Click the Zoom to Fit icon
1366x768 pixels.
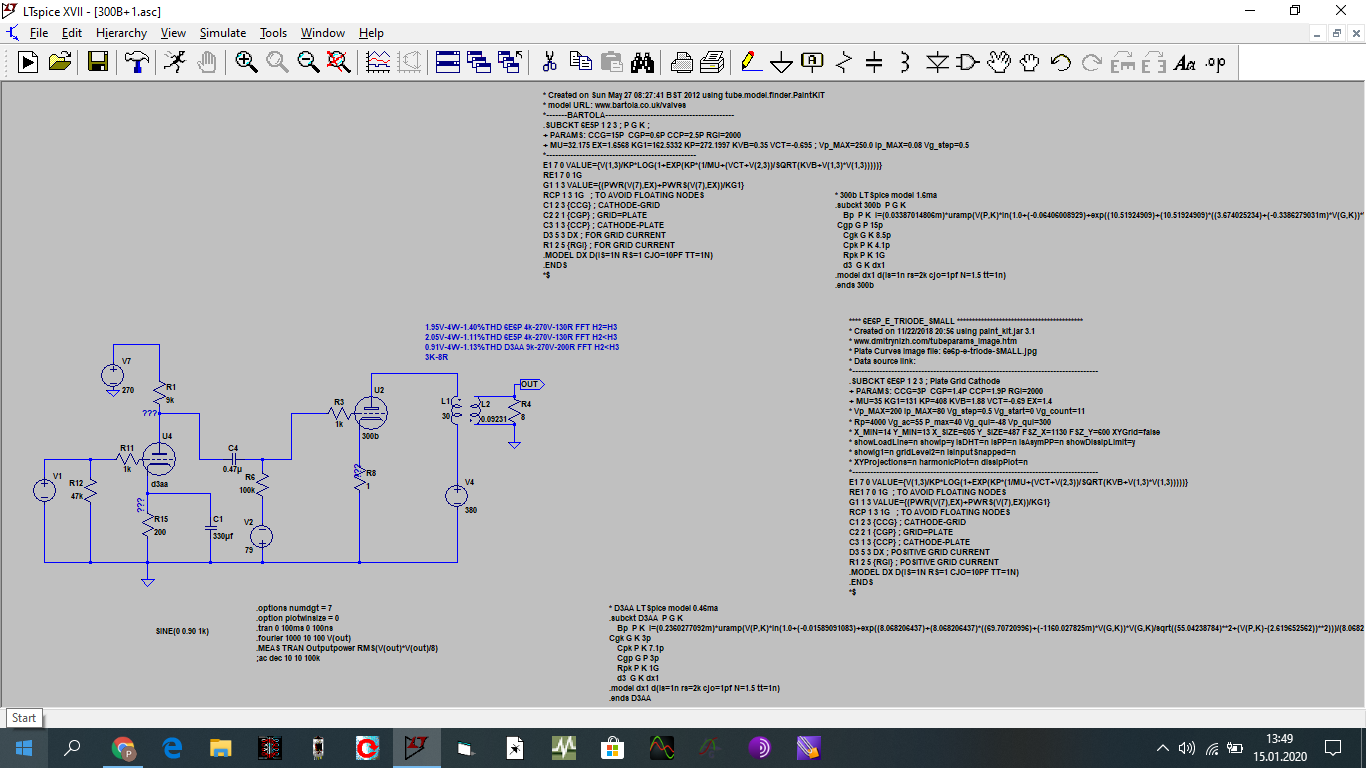pyautogui.click(x=339, y=62)
